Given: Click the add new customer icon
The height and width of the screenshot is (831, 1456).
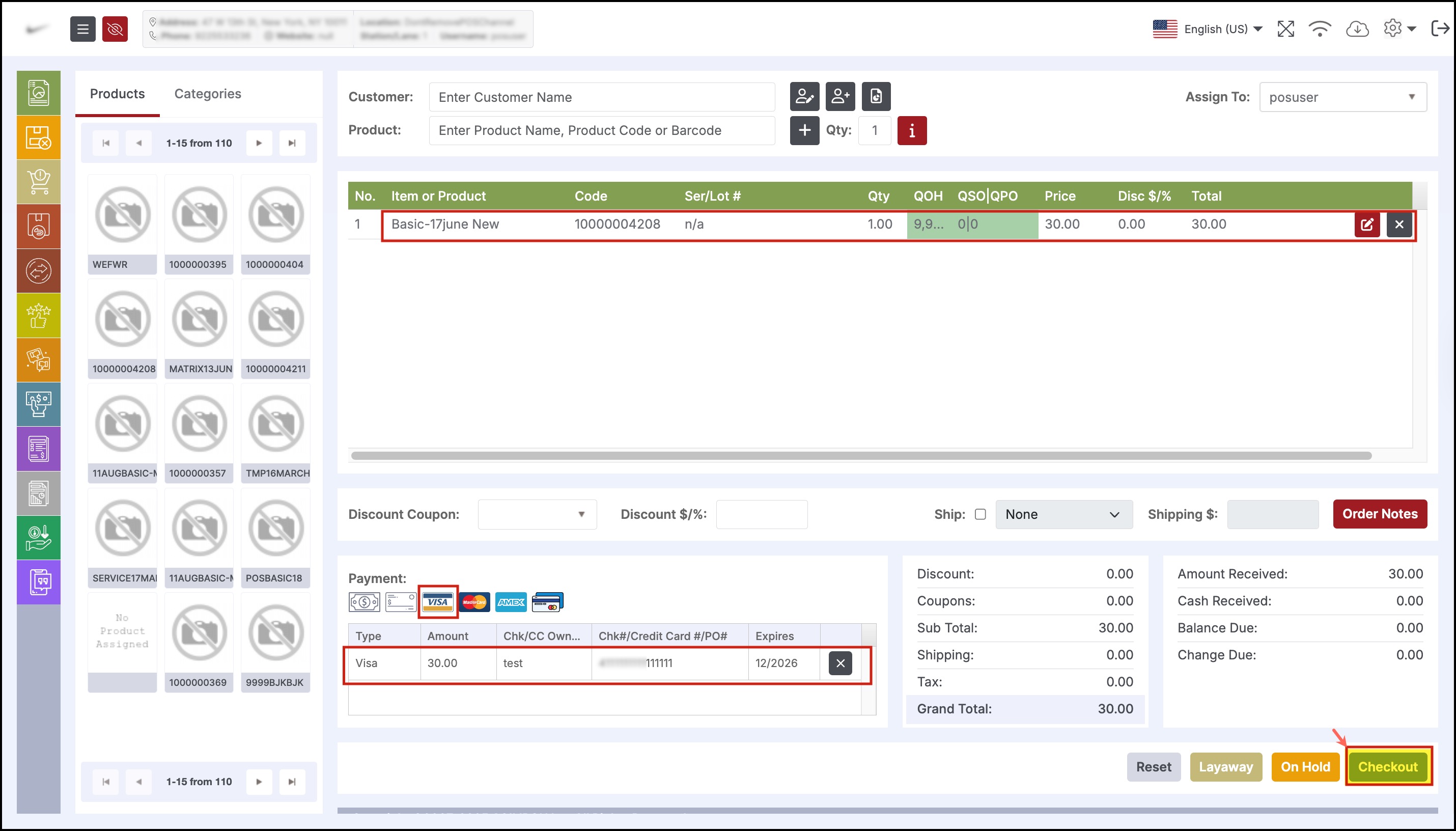Looking at the screenshot, I should [840, 96].
